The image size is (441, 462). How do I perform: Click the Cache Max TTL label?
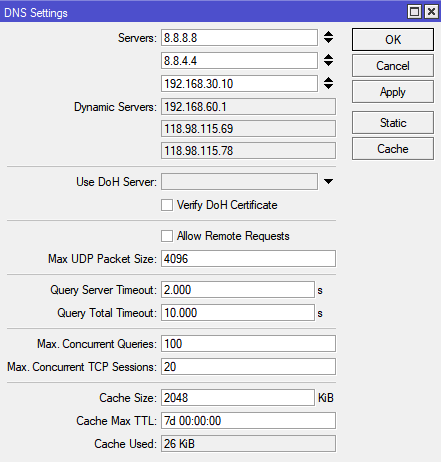pos(116,421)
